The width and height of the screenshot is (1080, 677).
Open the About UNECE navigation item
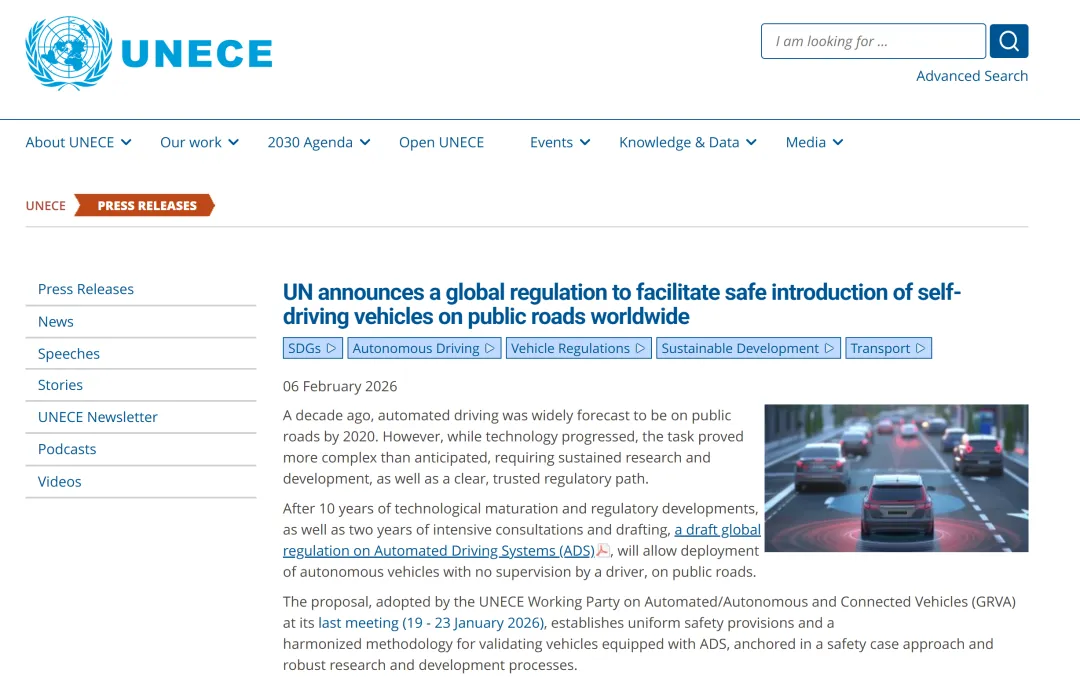pos(70,143)
